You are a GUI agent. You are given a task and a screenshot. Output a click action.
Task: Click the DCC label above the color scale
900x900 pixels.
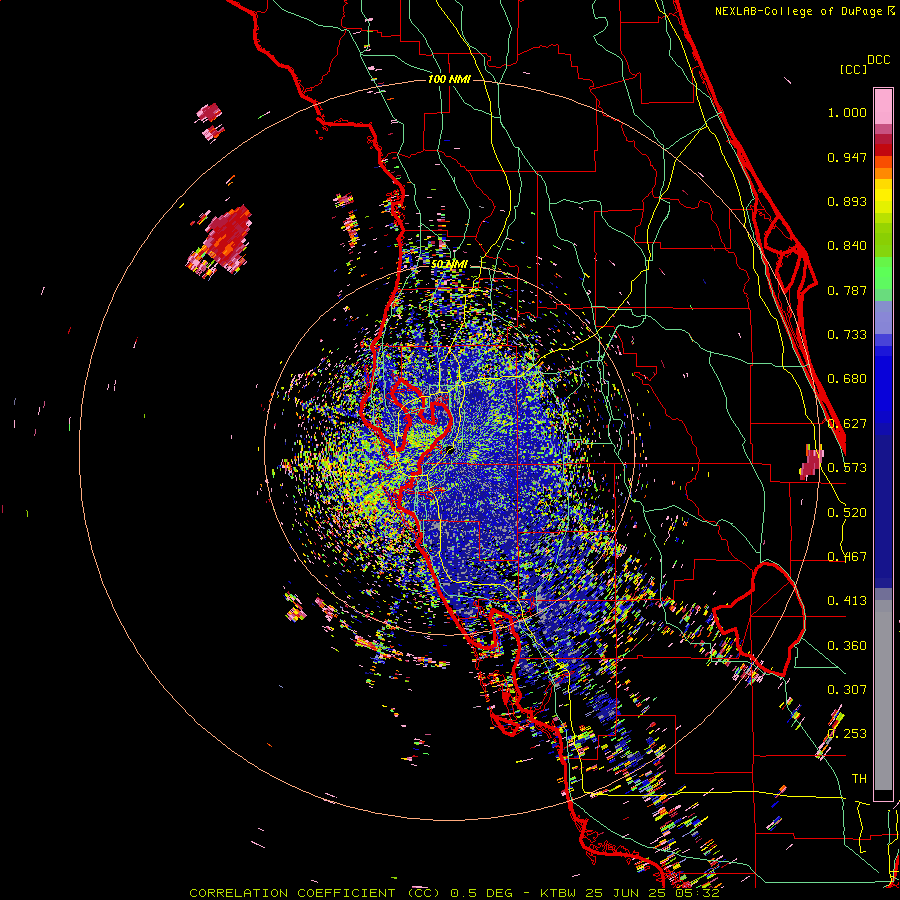(x=879, y=60)
